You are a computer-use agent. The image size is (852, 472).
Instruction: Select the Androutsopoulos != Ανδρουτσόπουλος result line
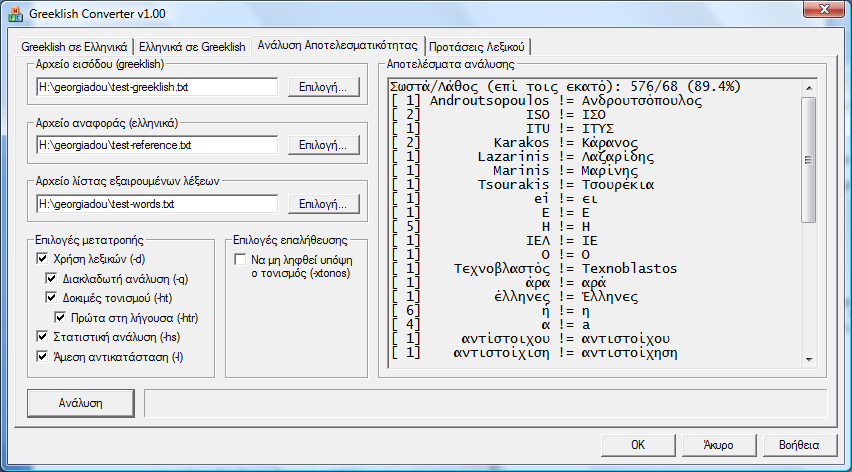(x=546, y=100)
